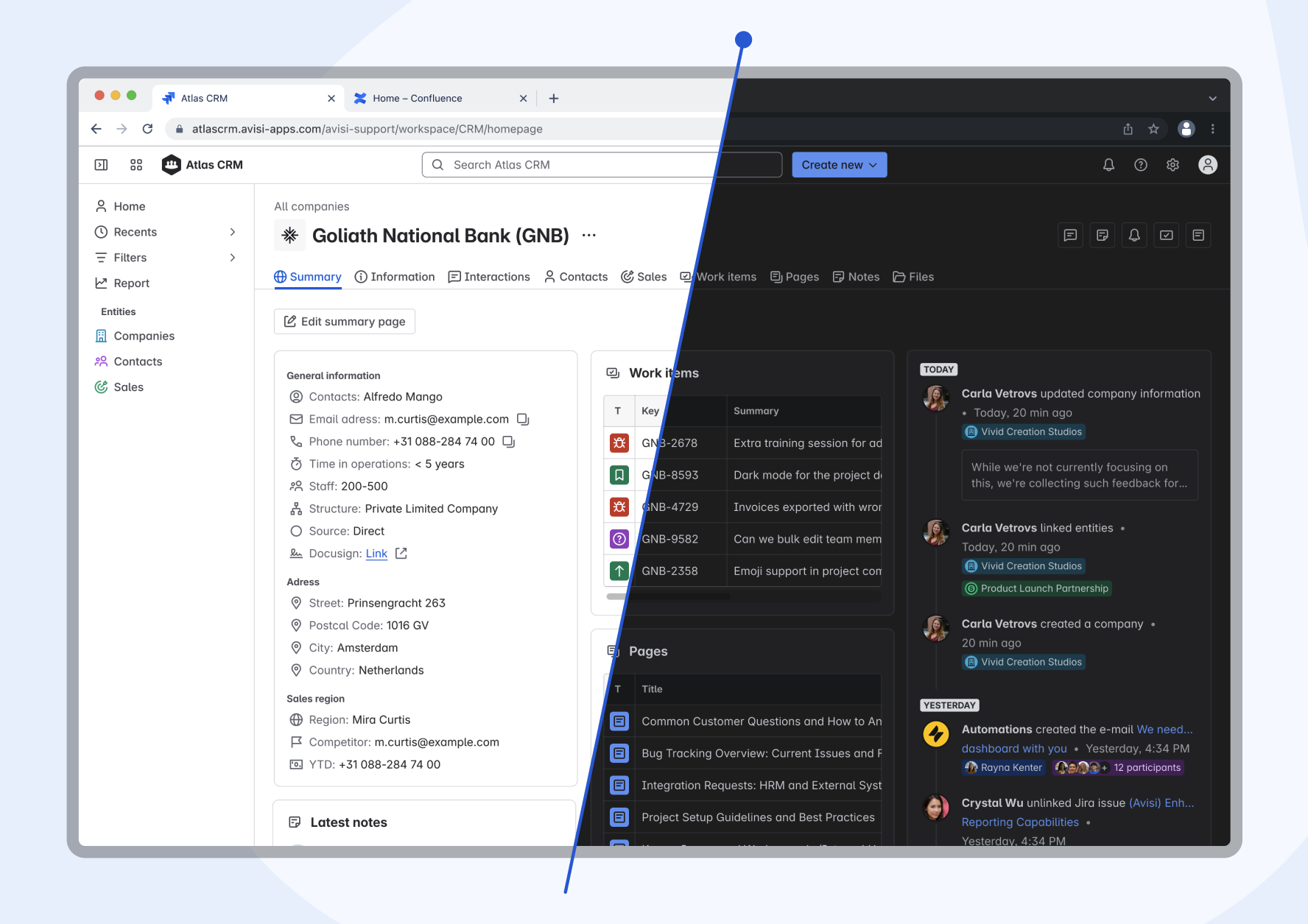Click the Work items horizontal scrollbar
The height and width of the screenshot is (924, 1308).
tap(668, 596)
